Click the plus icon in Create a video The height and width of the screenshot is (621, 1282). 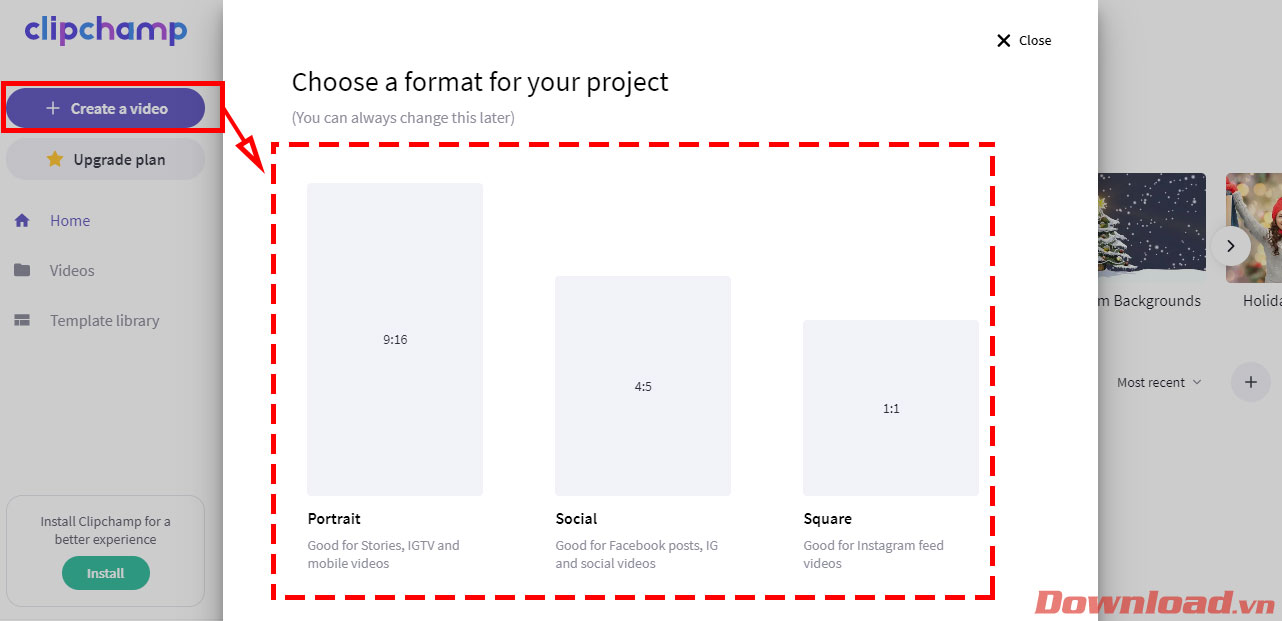pos(53,108)
